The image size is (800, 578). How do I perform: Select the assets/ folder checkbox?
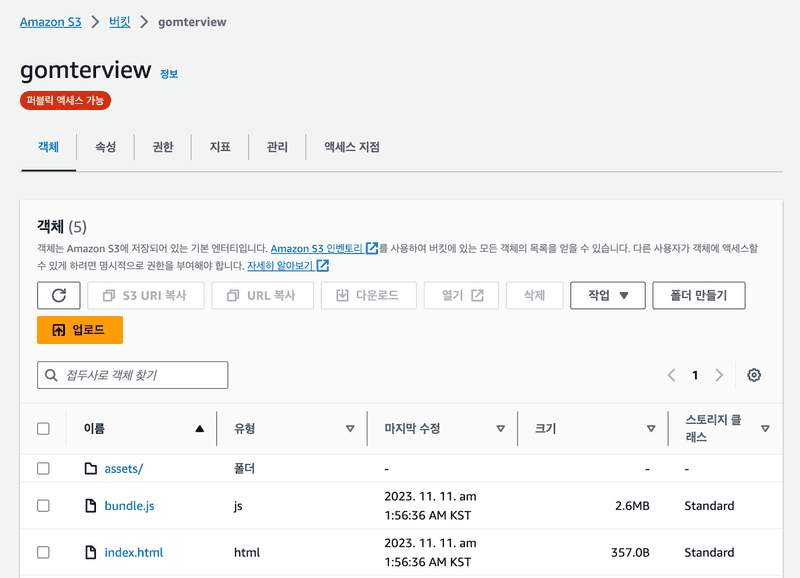coord(43,468)
